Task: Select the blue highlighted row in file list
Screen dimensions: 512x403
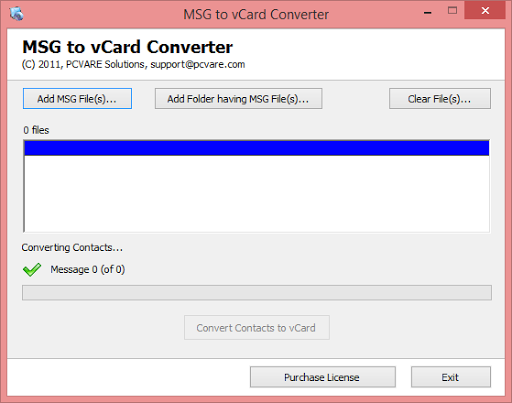Action: (257, 148)
